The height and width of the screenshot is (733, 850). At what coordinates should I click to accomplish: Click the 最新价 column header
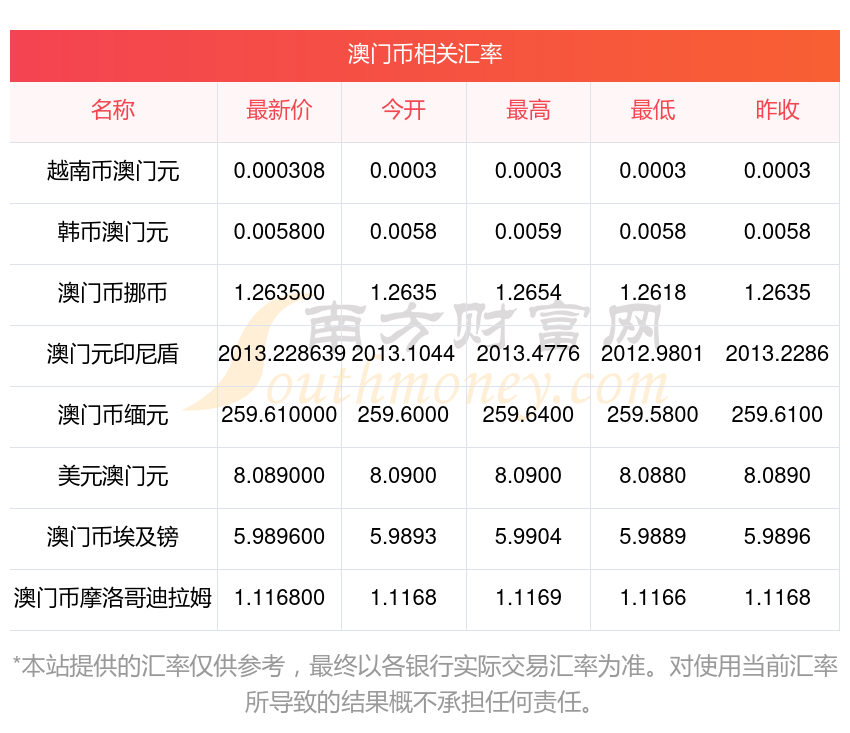pos(279,110)
